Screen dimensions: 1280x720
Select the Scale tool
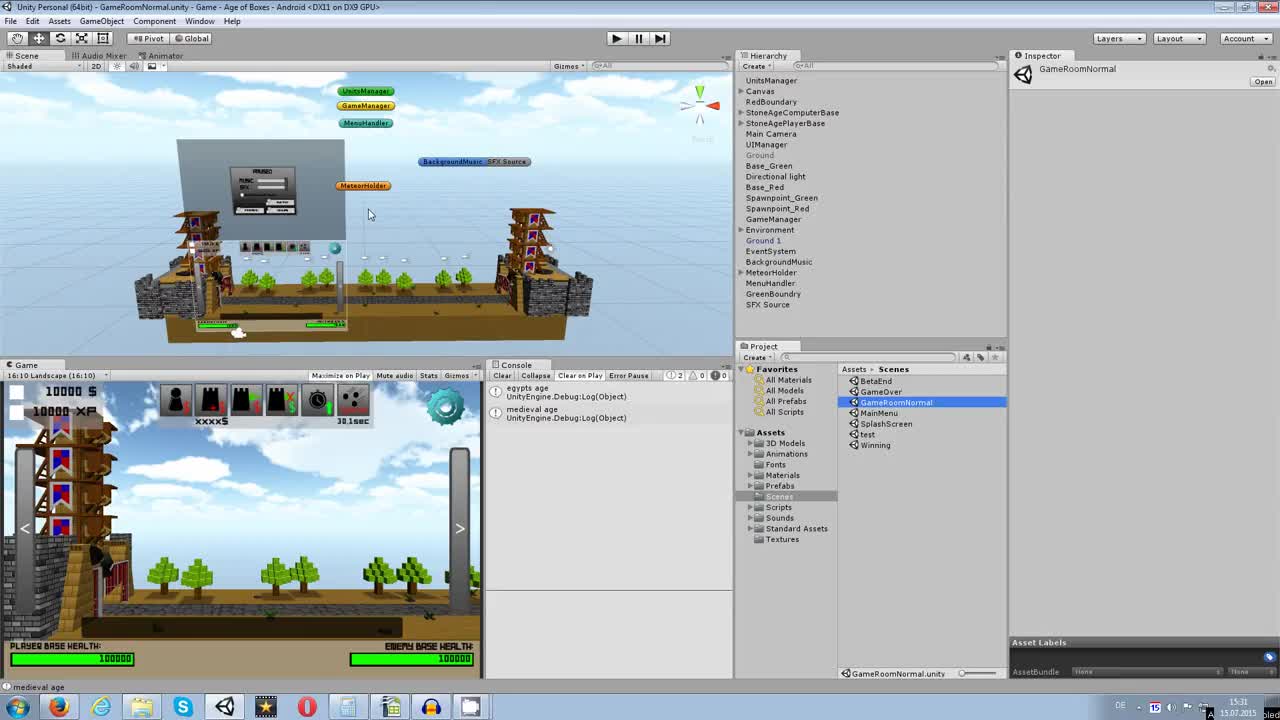pos(80,38)
